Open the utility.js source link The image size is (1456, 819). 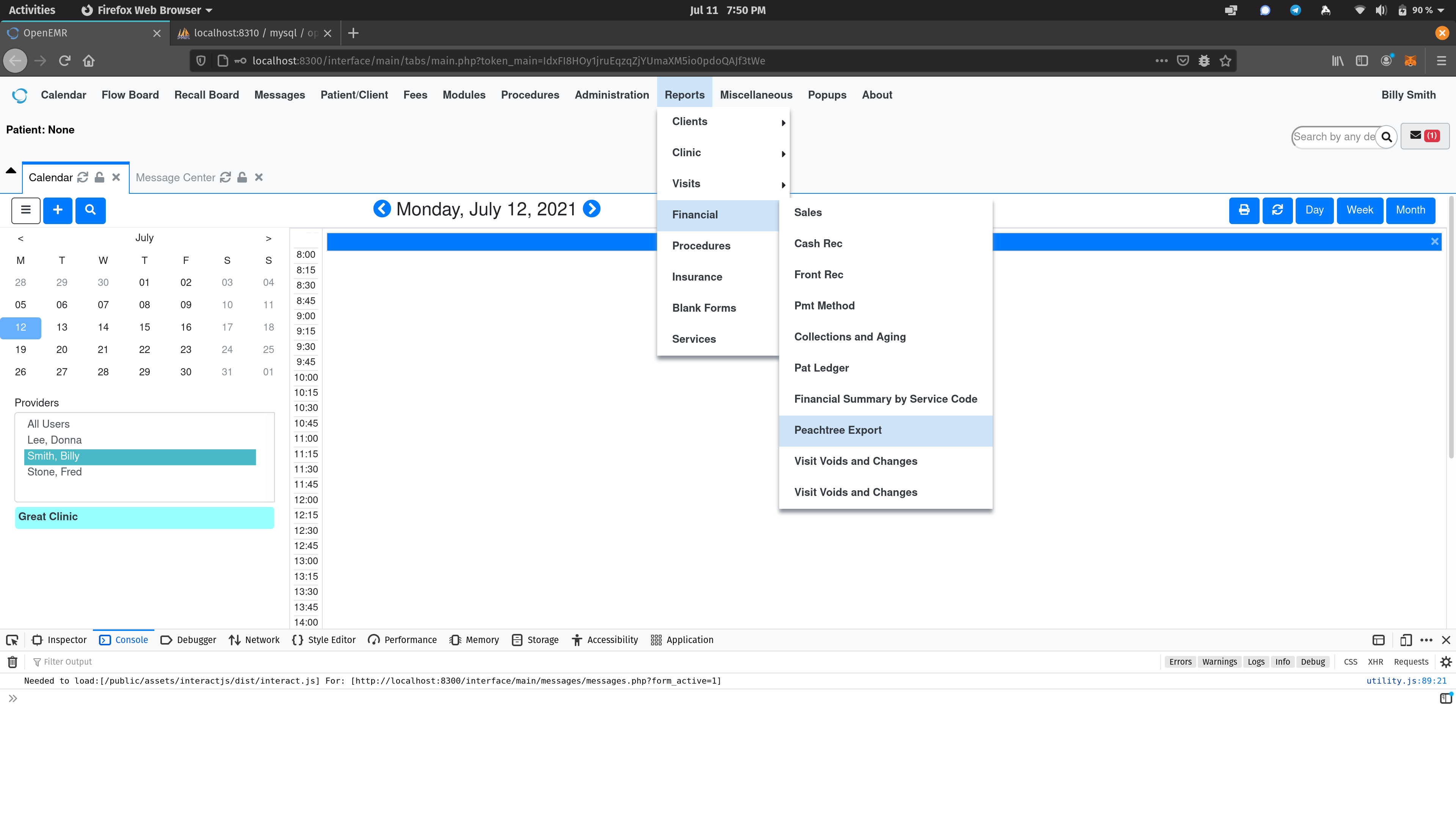1407,681
